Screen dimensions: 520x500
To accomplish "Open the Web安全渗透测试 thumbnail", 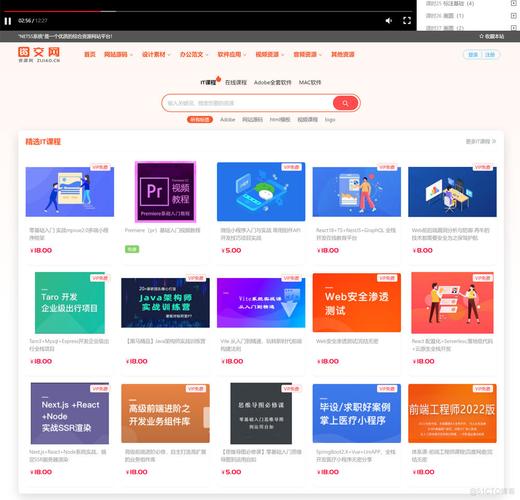I will tap(357, 303).
